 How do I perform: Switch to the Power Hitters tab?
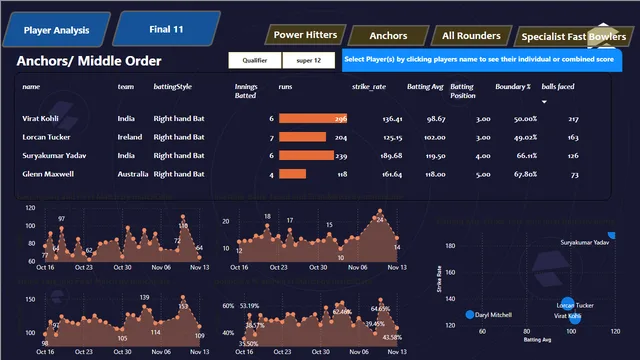pyautogui.click(x=305, y=35)
